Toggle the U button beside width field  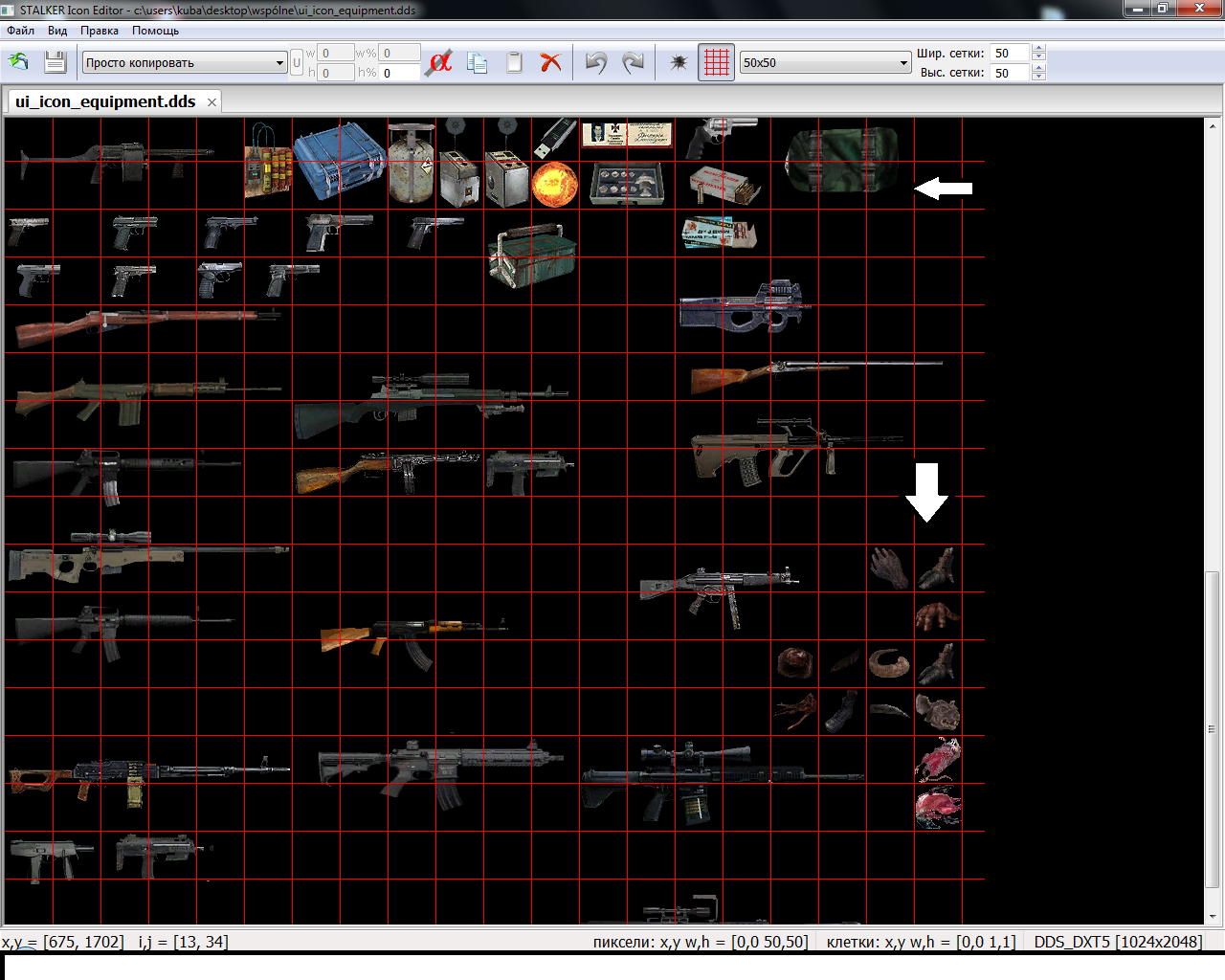coord(297,63)
